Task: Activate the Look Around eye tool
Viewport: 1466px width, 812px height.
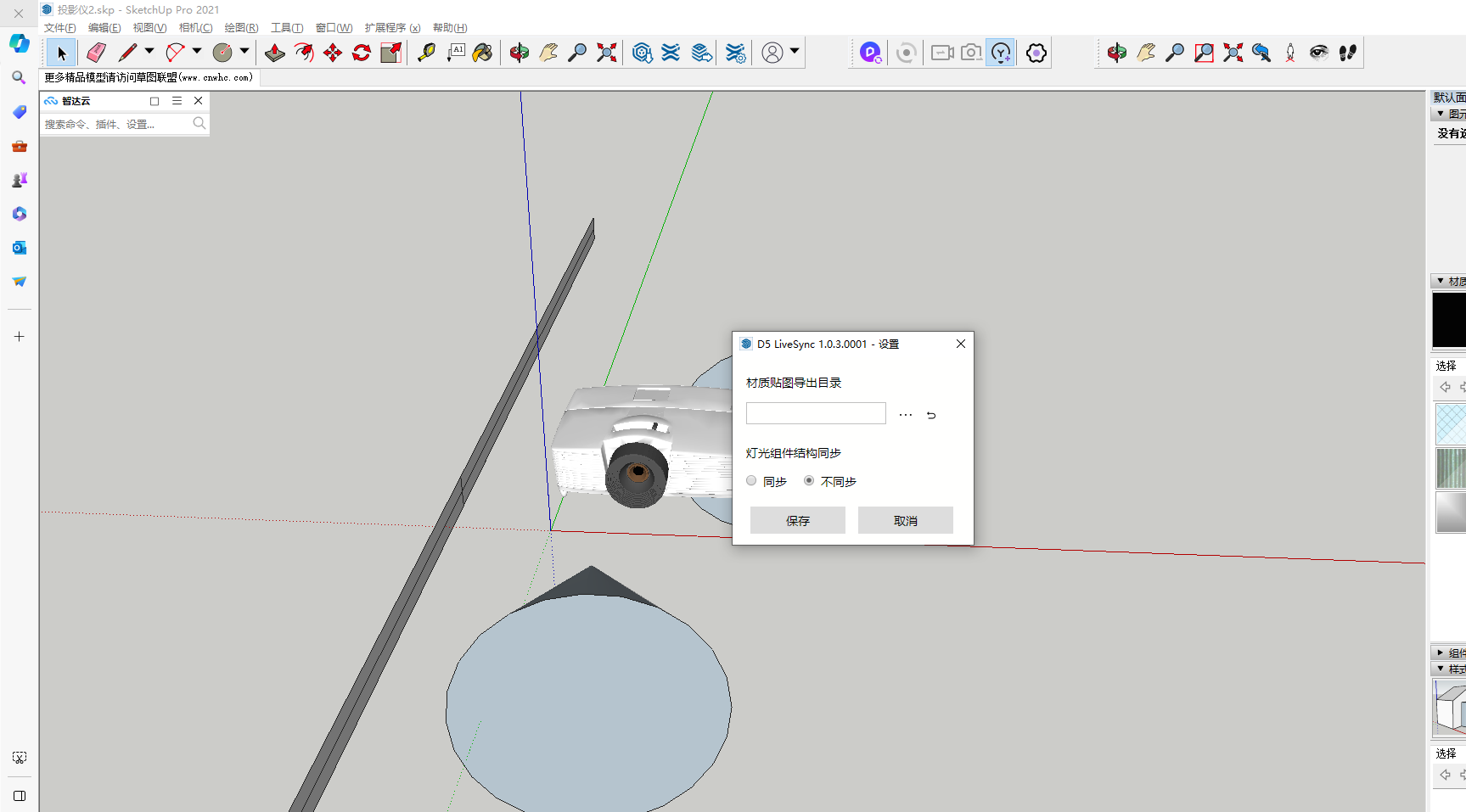Action: tap(1318, 53)
